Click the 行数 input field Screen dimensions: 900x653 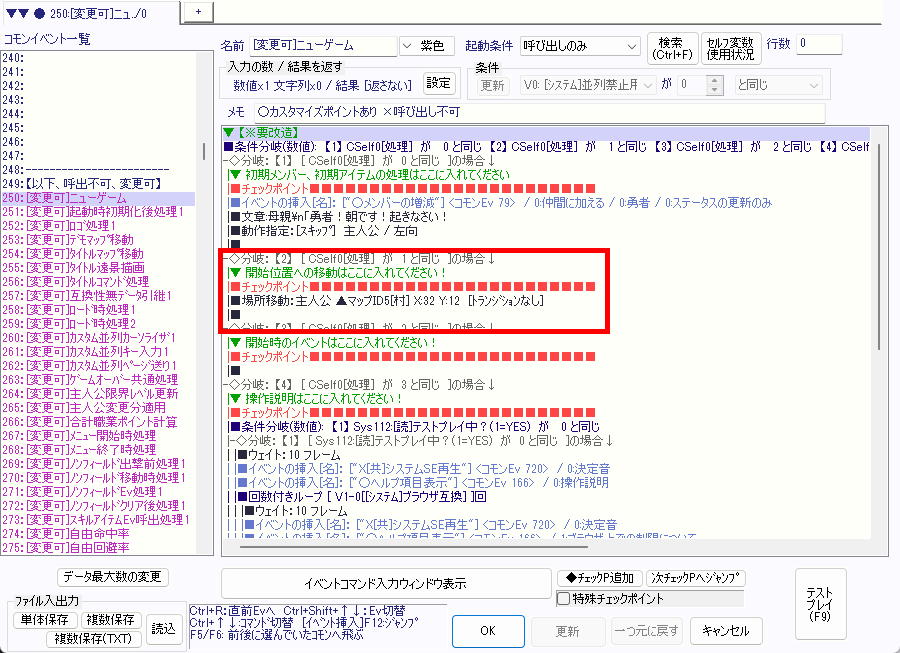[819, 45]
